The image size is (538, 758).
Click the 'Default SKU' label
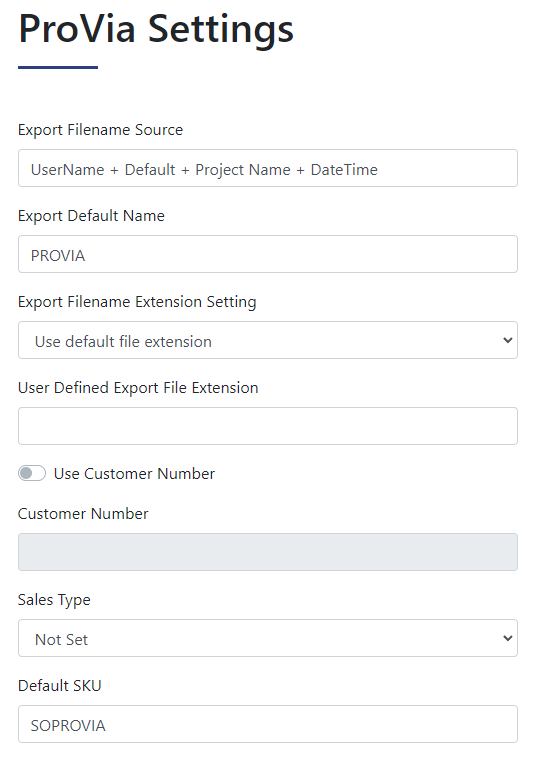pos(60,685)
